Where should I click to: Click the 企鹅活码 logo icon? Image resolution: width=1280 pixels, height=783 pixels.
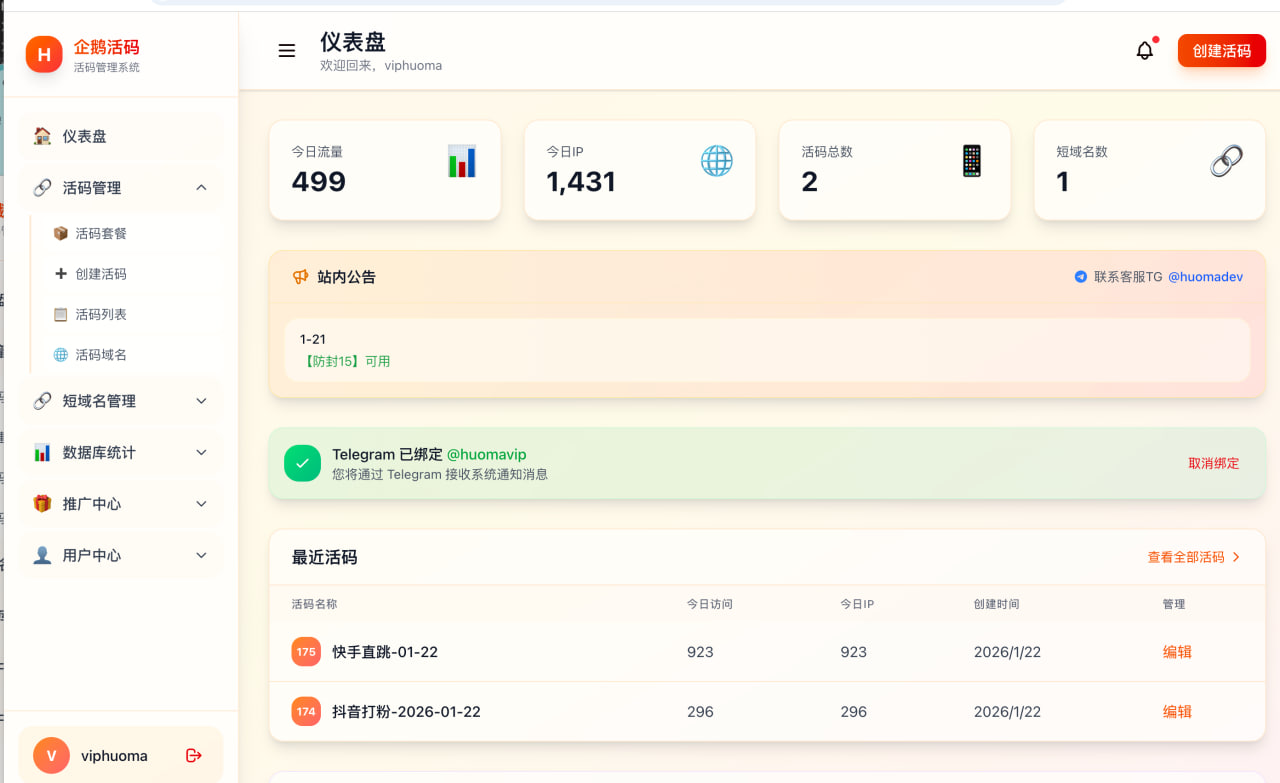click(x=43, y=54)
